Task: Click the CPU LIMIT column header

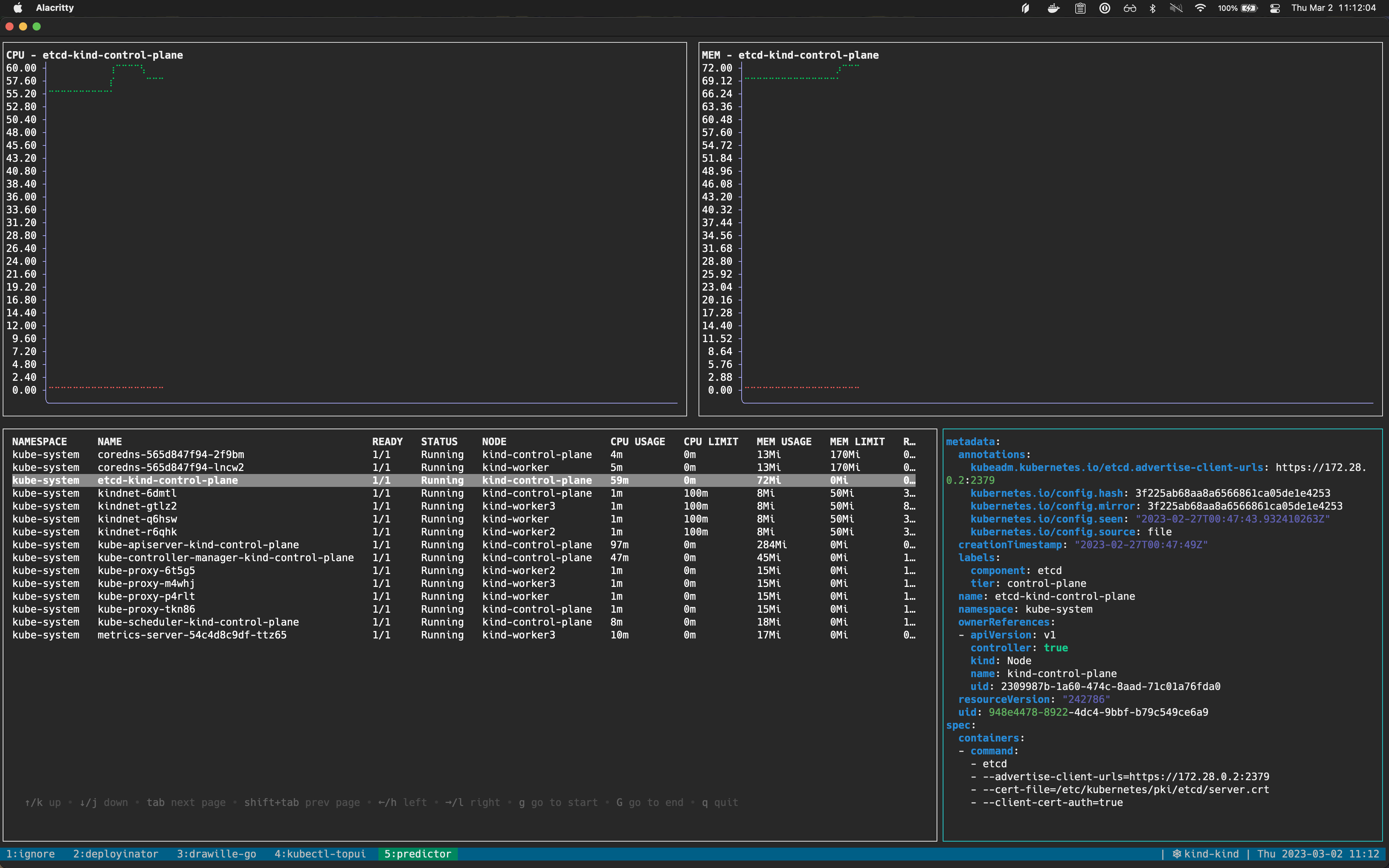Action: (710, 441)
